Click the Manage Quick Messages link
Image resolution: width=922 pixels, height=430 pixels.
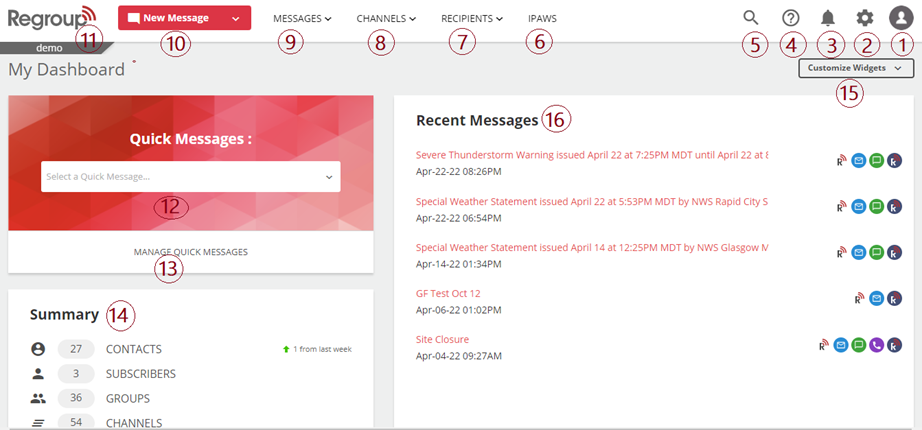tap(190, 252)
